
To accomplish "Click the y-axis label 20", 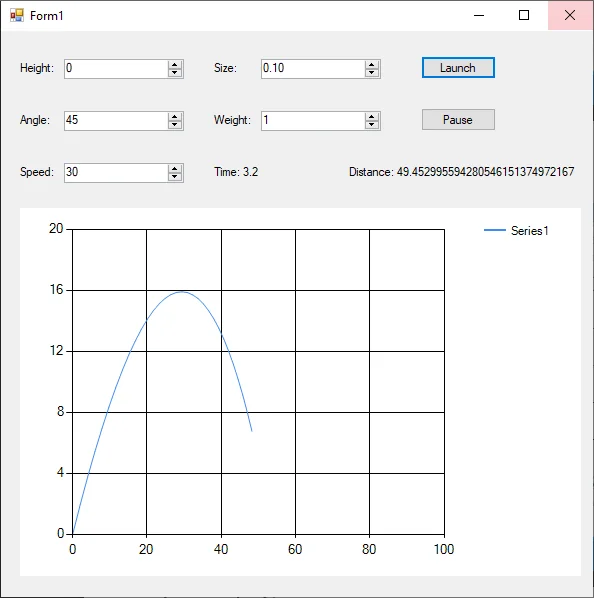I will (56, 229).
